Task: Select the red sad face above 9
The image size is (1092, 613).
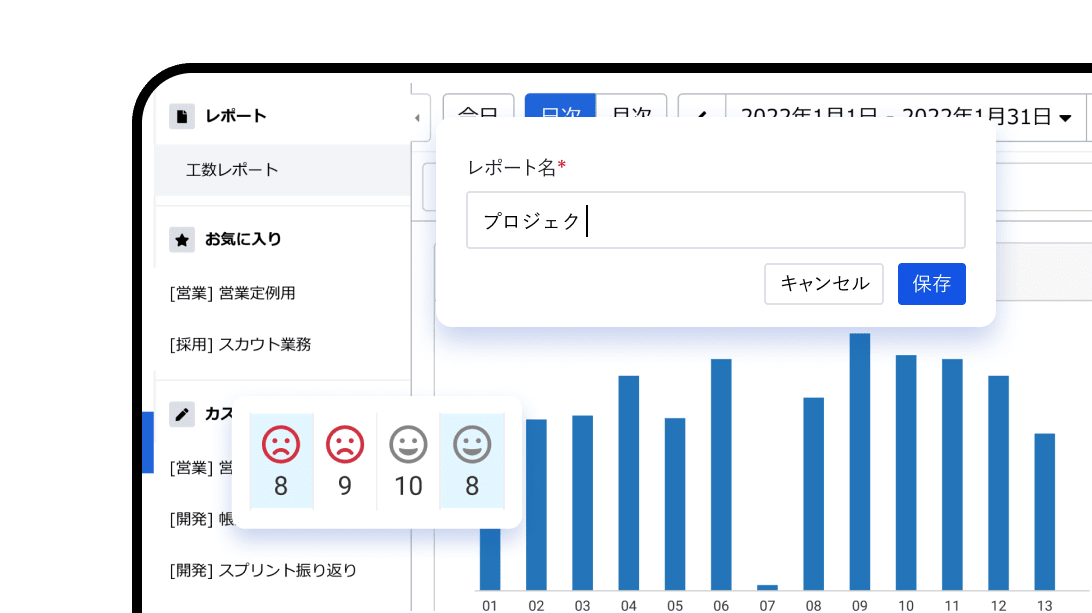Action: [345, 444]
